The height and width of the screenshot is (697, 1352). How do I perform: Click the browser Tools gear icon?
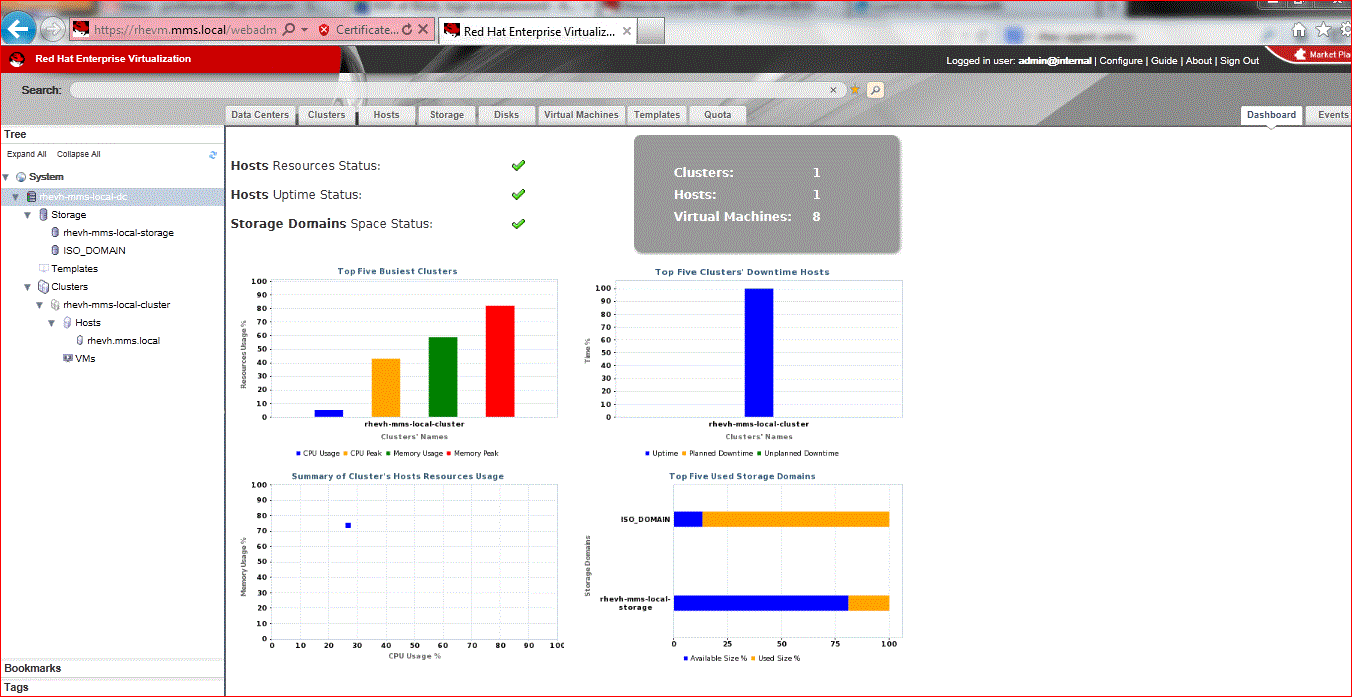pos(1346,30)
